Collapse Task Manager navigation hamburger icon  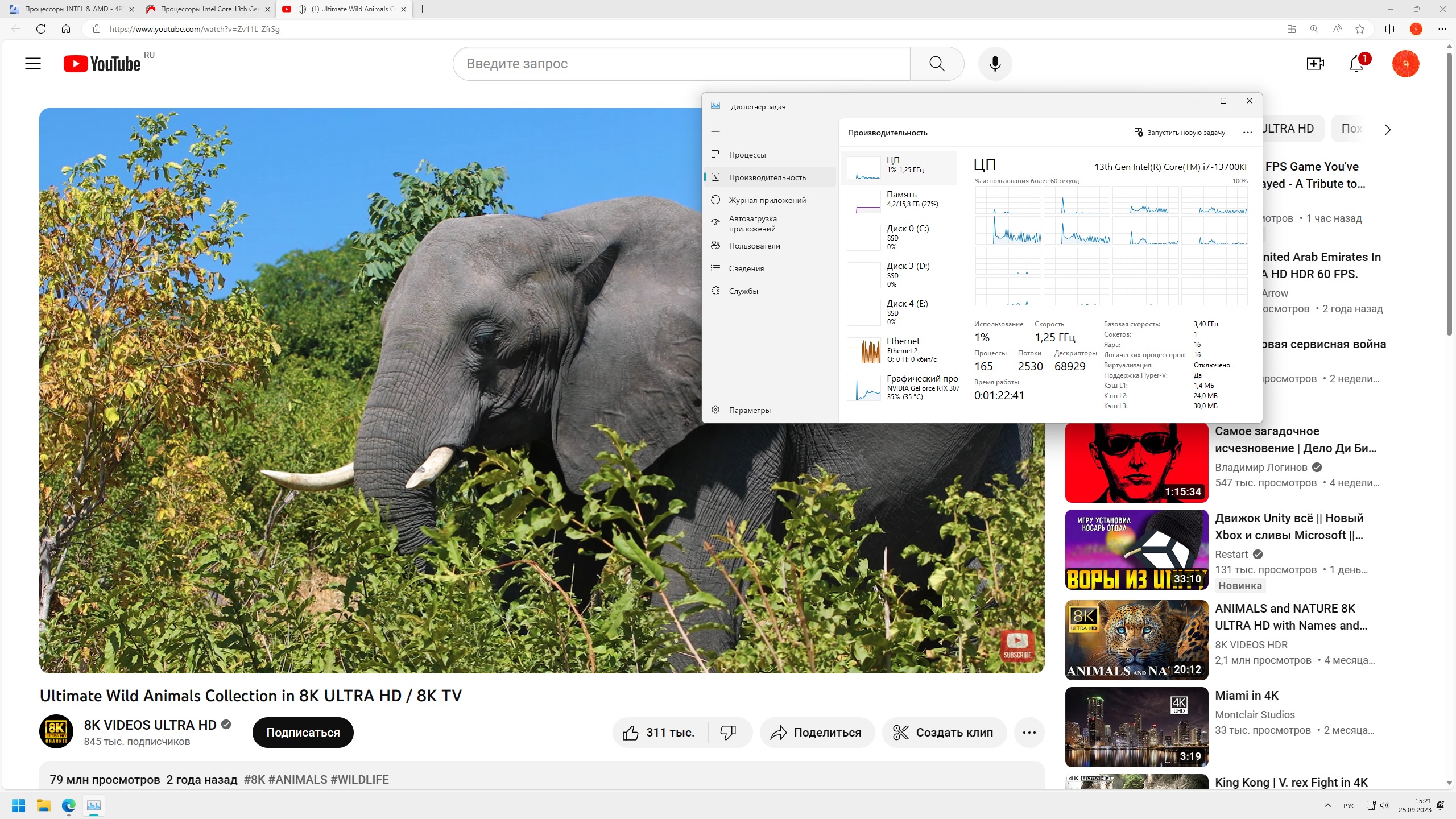click(715, 131)
